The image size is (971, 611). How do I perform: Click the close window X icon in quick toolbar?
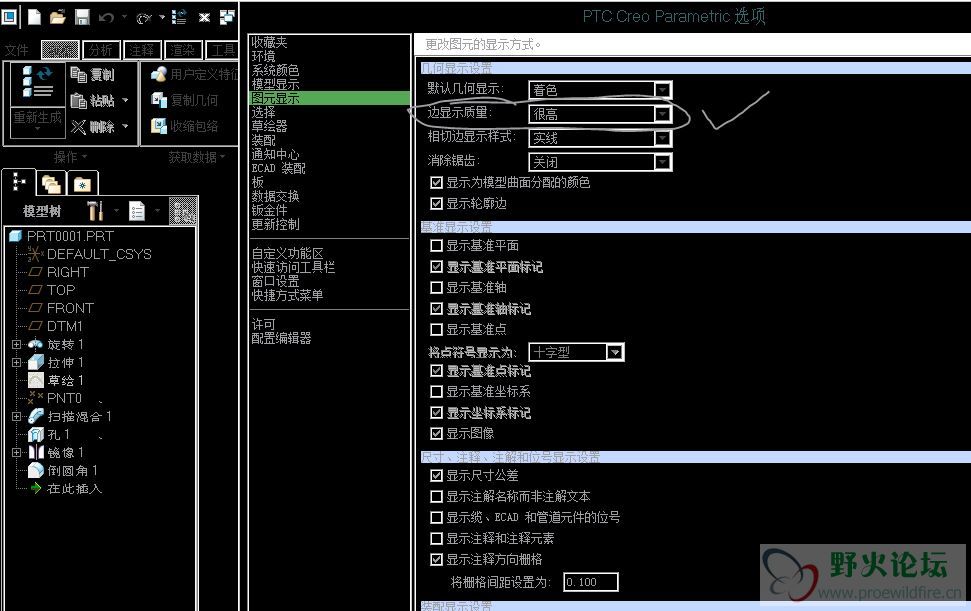point(204,17)
